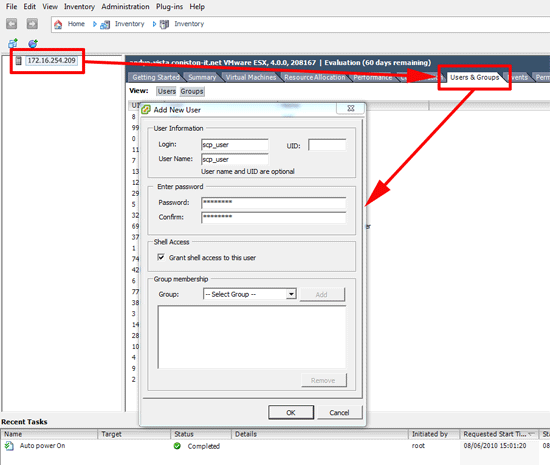The image size is (550, 465).
Task: Click the root initiator cell
Action: (418, 446)
